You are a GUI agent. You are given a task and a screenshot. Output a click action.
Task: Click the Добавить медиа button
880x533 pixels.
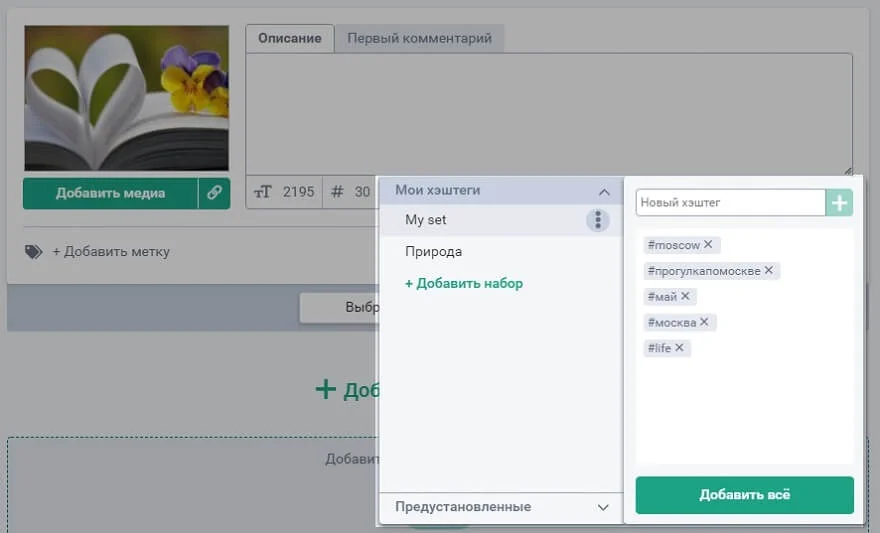[110, 193]
